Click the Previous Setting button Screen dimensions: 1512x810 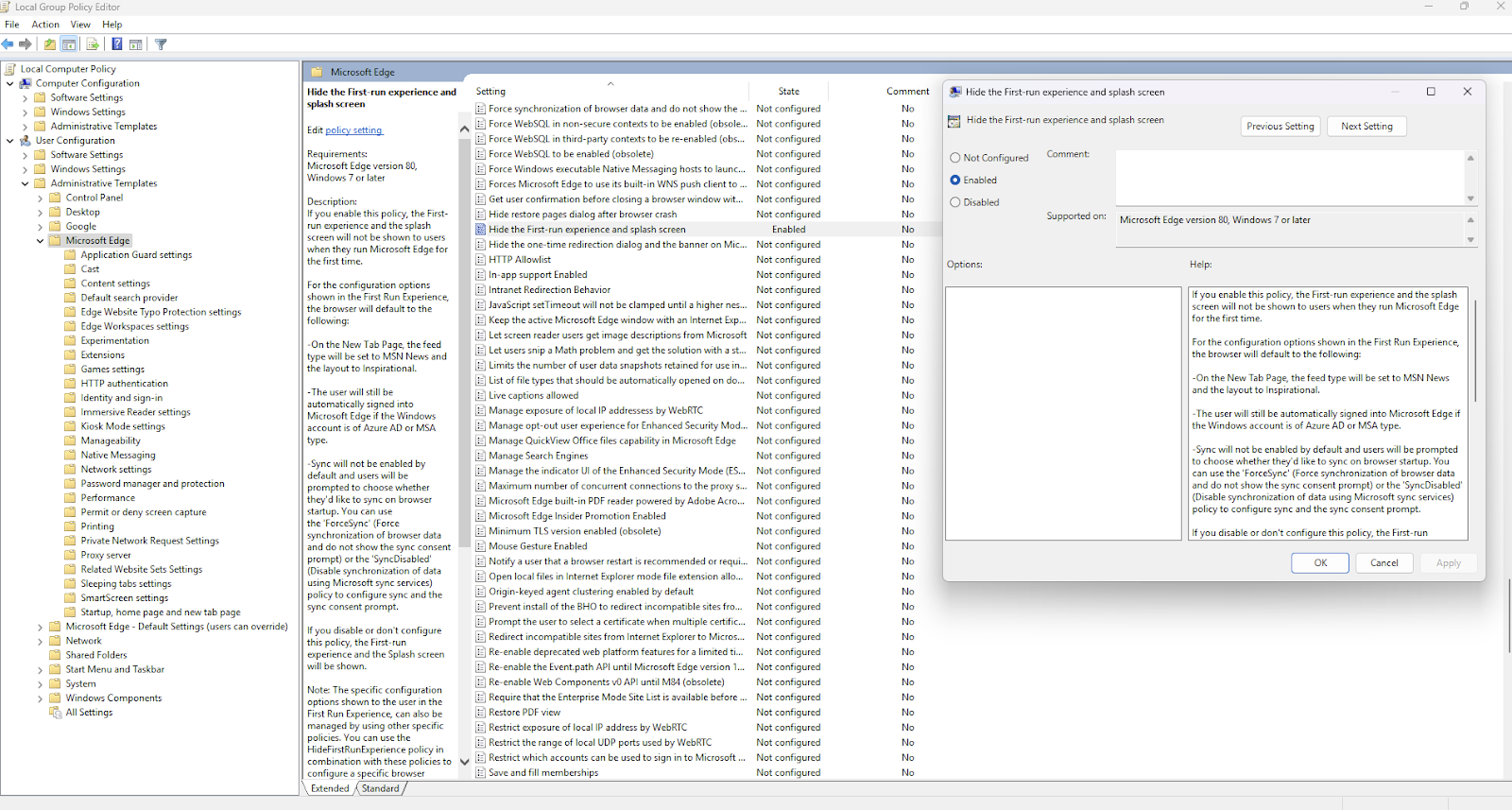pyautogui.click(x=1280, y=127)
